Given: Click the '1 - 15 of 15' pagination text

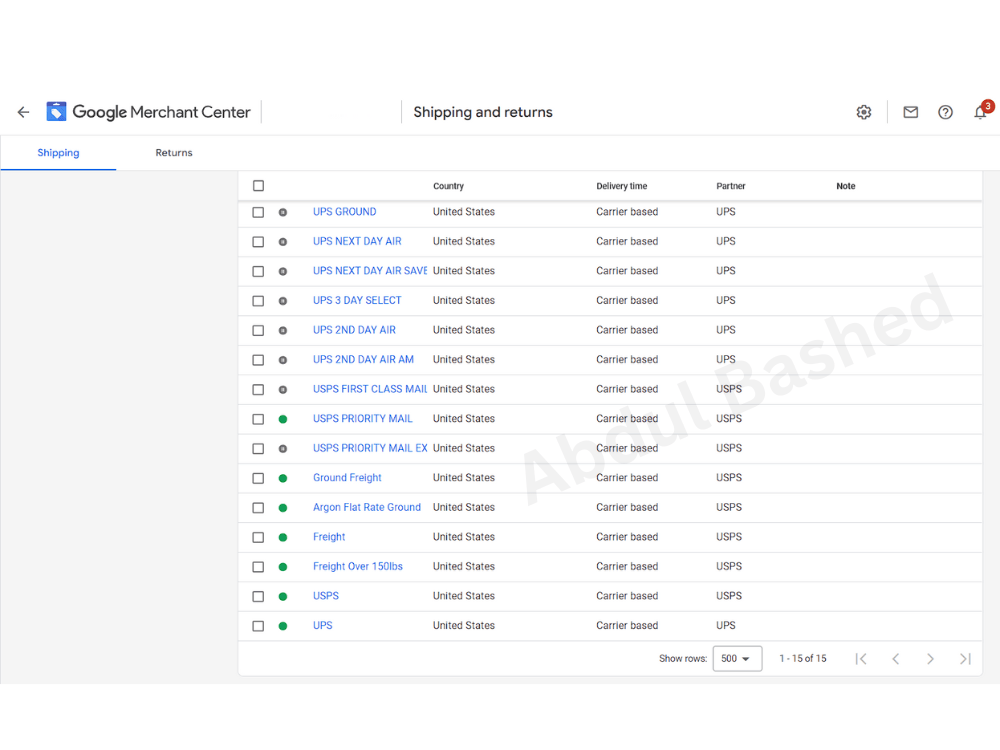Looking at the screenshot, I should 803,659.
